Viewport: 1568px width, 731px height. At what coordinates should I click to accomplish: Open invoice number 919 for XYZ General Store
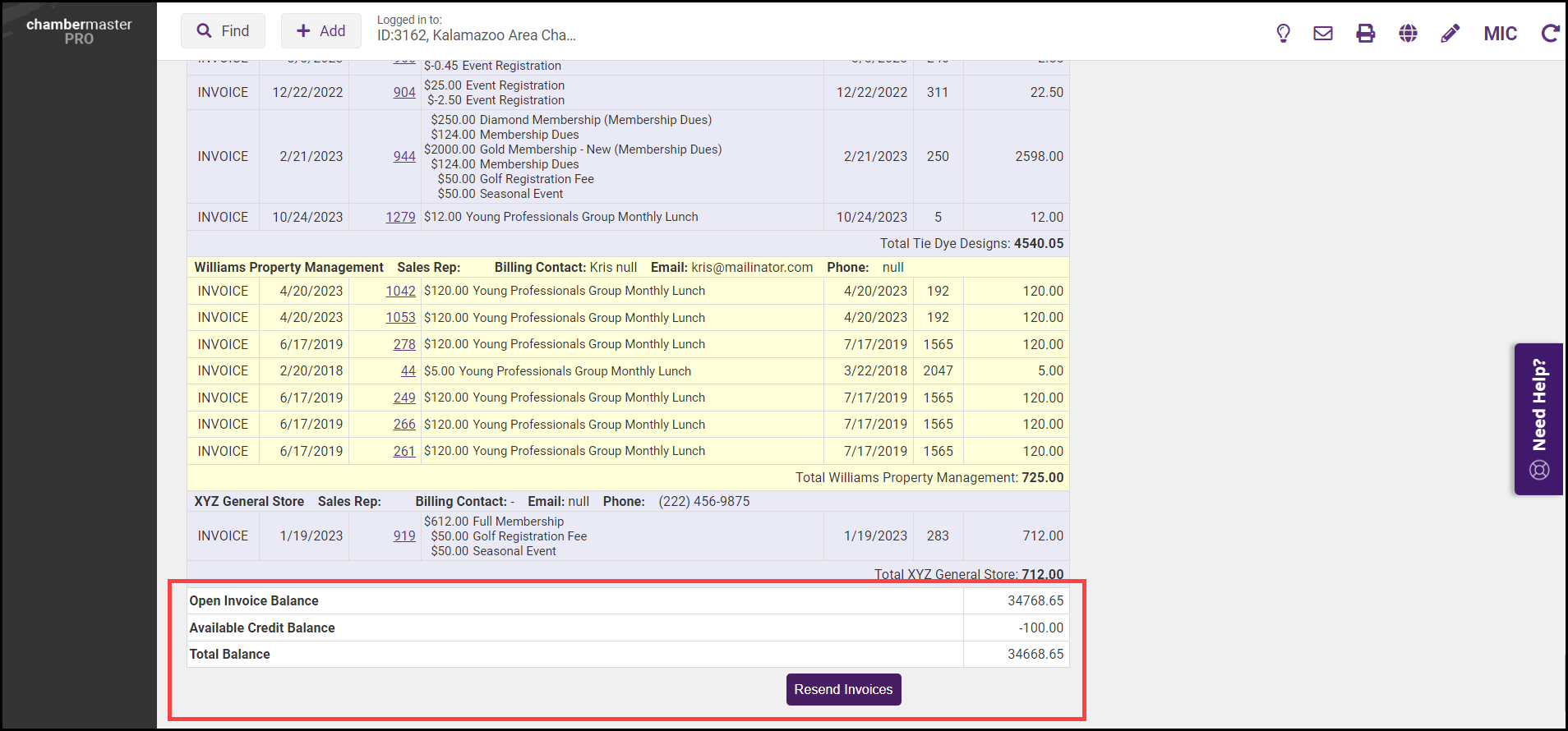pyautogui.click(x=404, y=536)
